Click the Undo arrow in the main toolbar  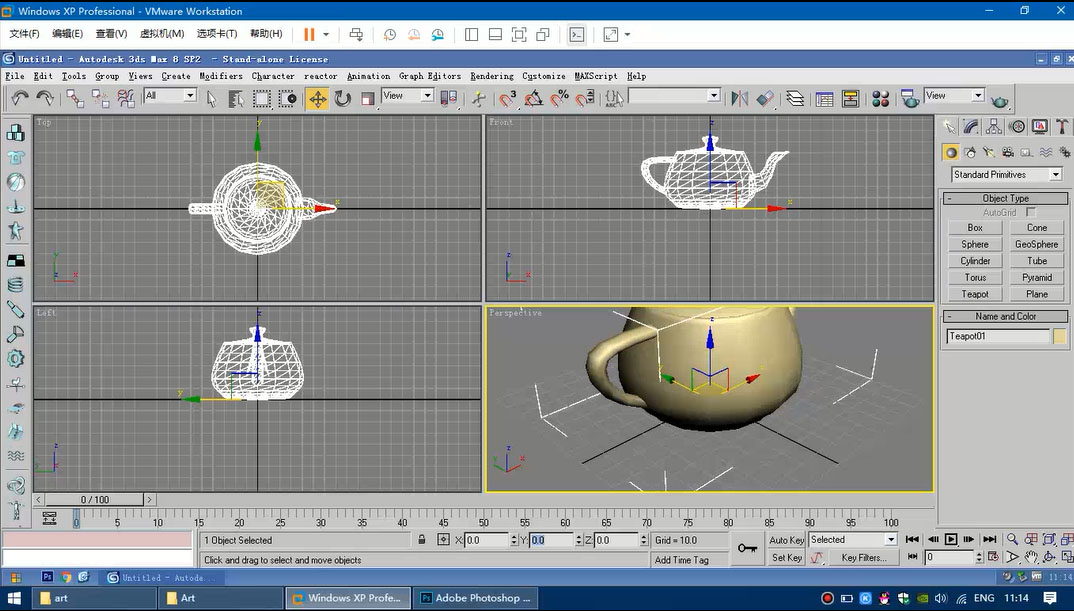coord(19,99)
